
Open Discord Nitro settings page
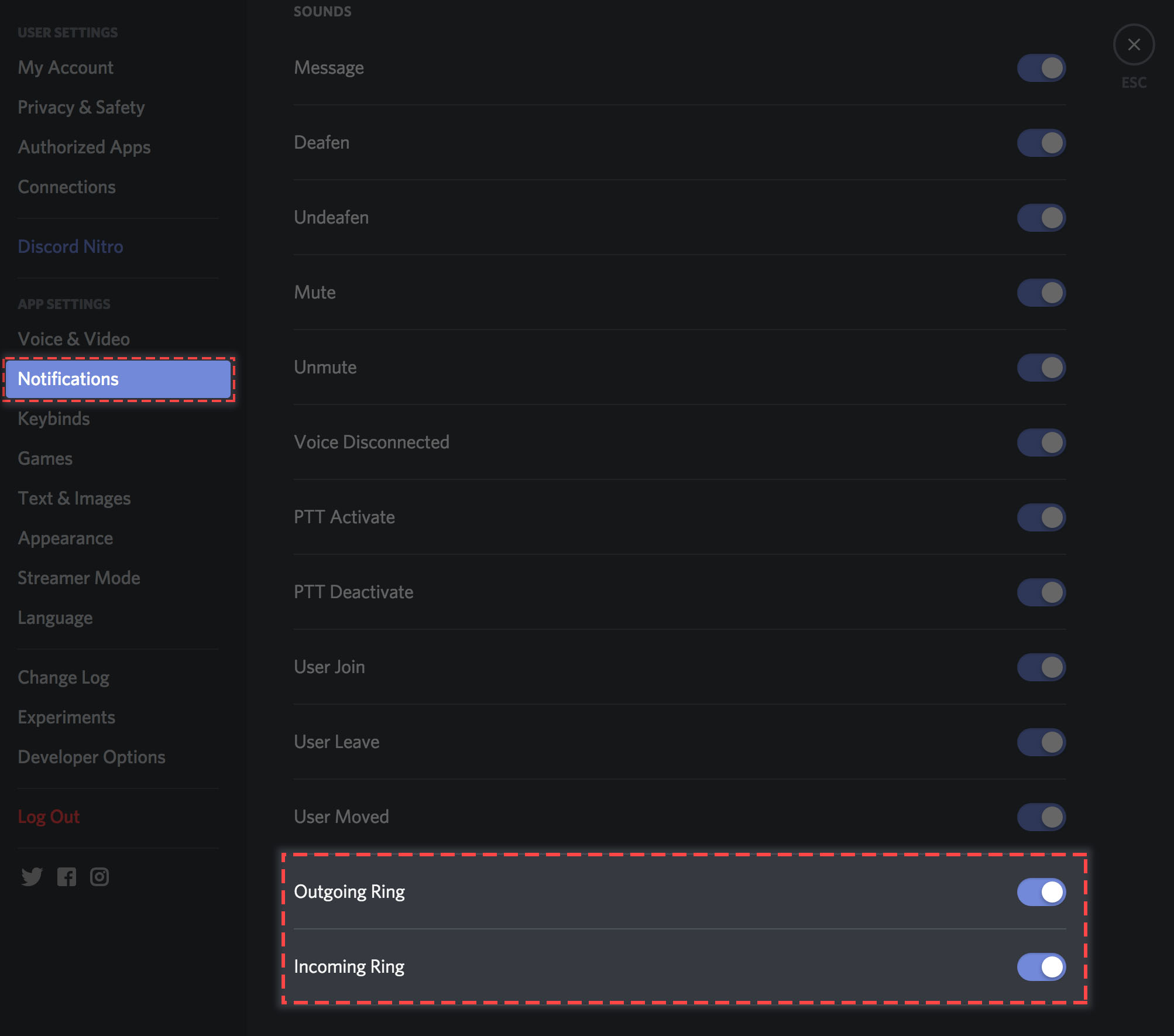(x=70, y=245)
